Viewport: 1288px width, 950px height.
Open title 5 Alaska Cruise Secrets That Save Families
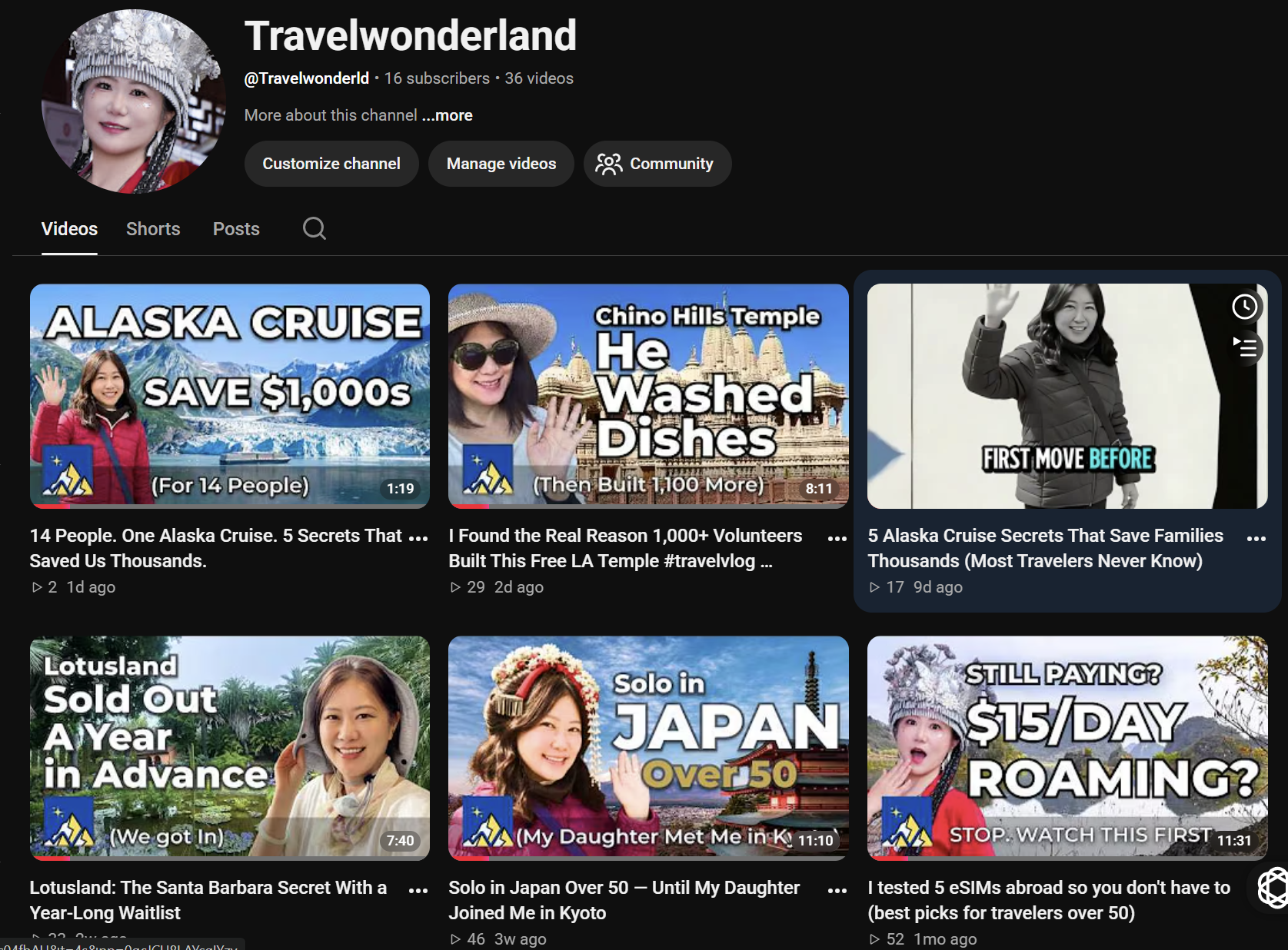[x=1046, y=548]
